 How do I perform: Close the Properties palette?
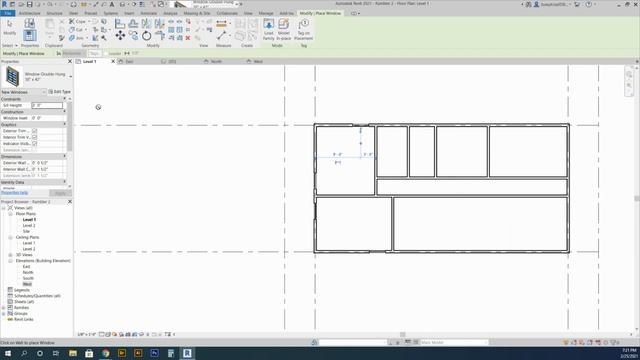pyautogui.click(x=69, y=62)
